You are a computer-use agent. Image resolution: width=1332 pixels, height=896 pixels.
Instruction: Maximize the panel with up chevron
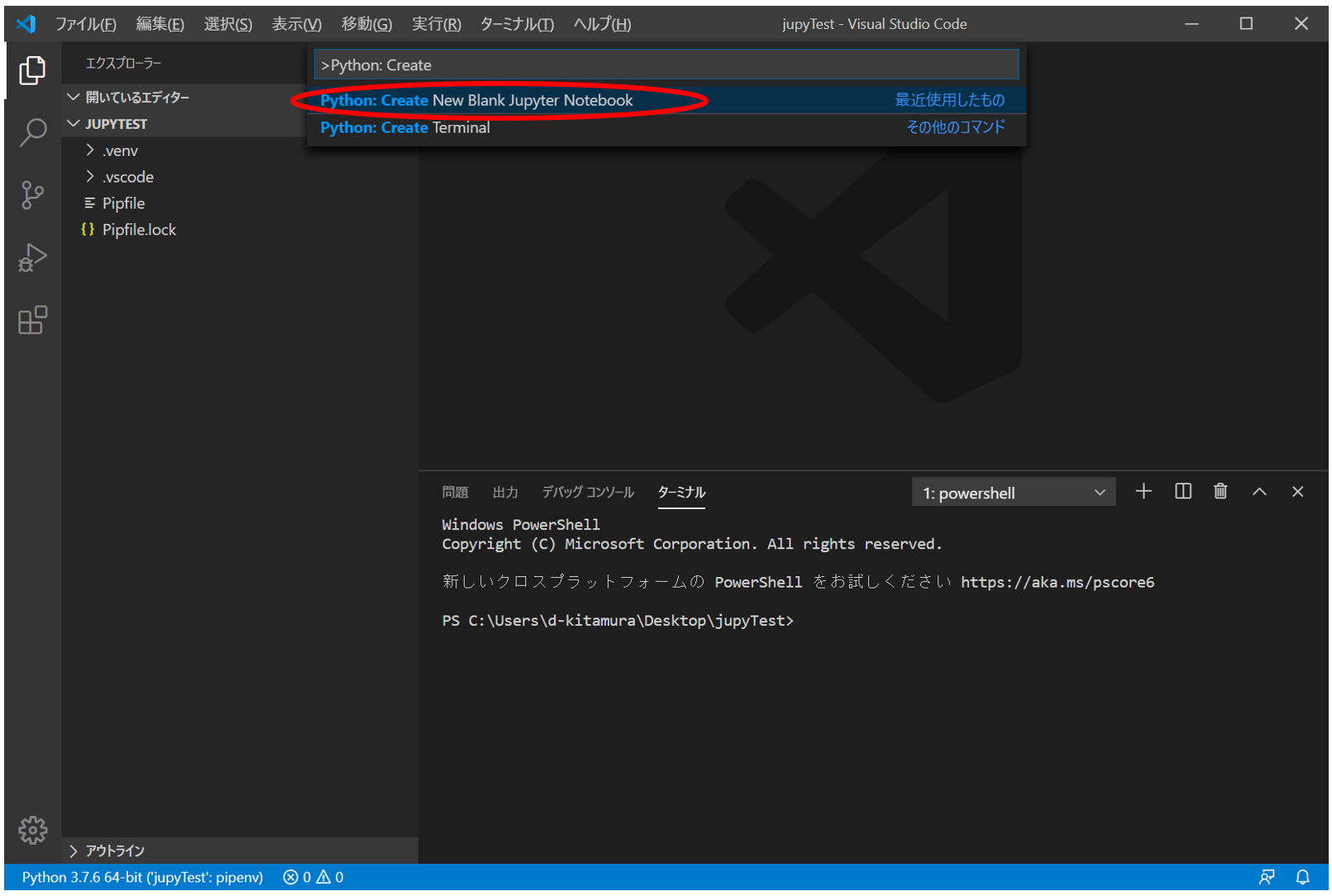pos(1259,492)
